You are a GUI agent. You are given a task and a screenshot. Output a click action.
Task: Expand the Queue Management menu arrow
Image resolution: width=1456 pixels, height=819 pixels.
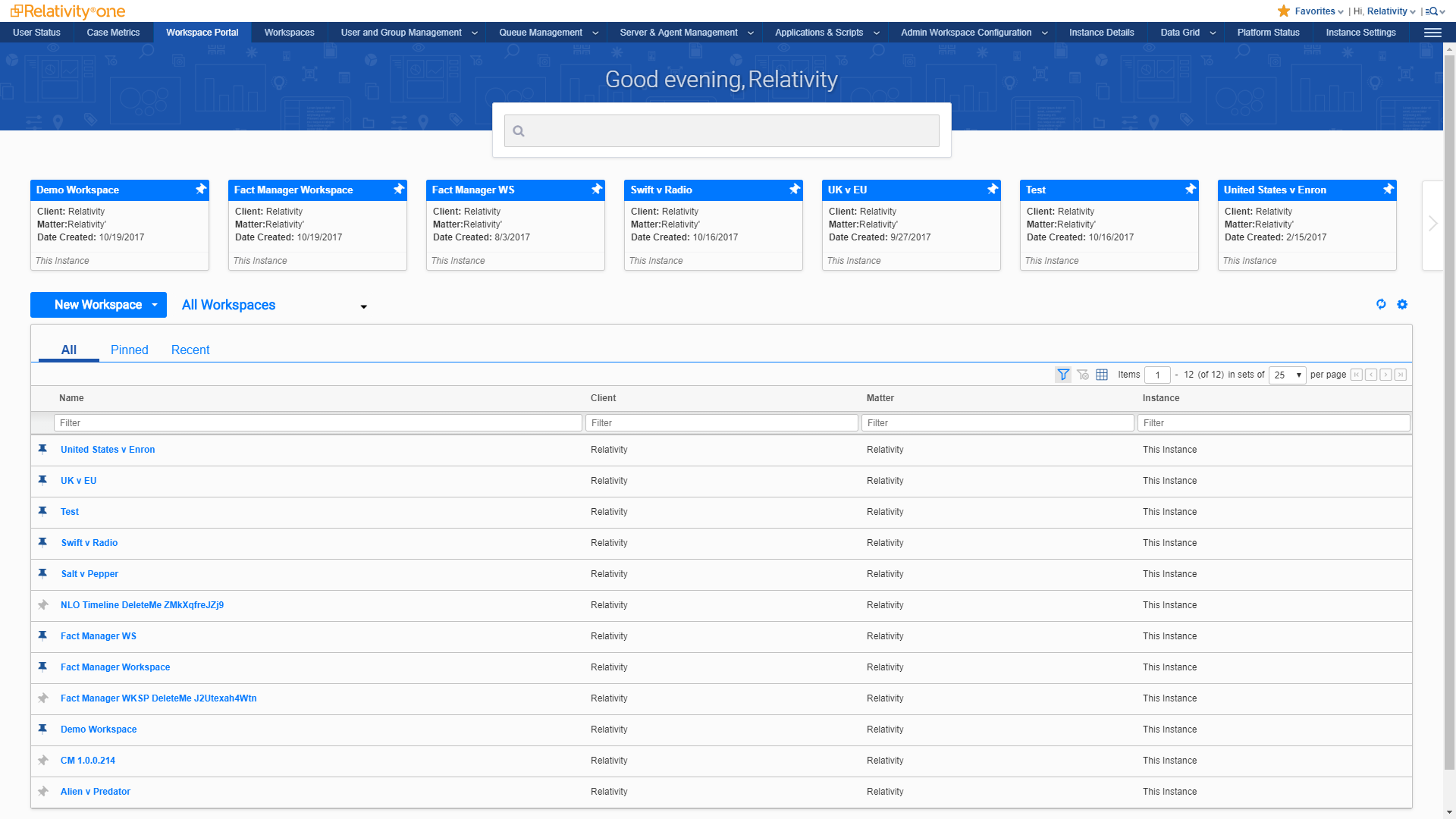(x=595, y=33)
